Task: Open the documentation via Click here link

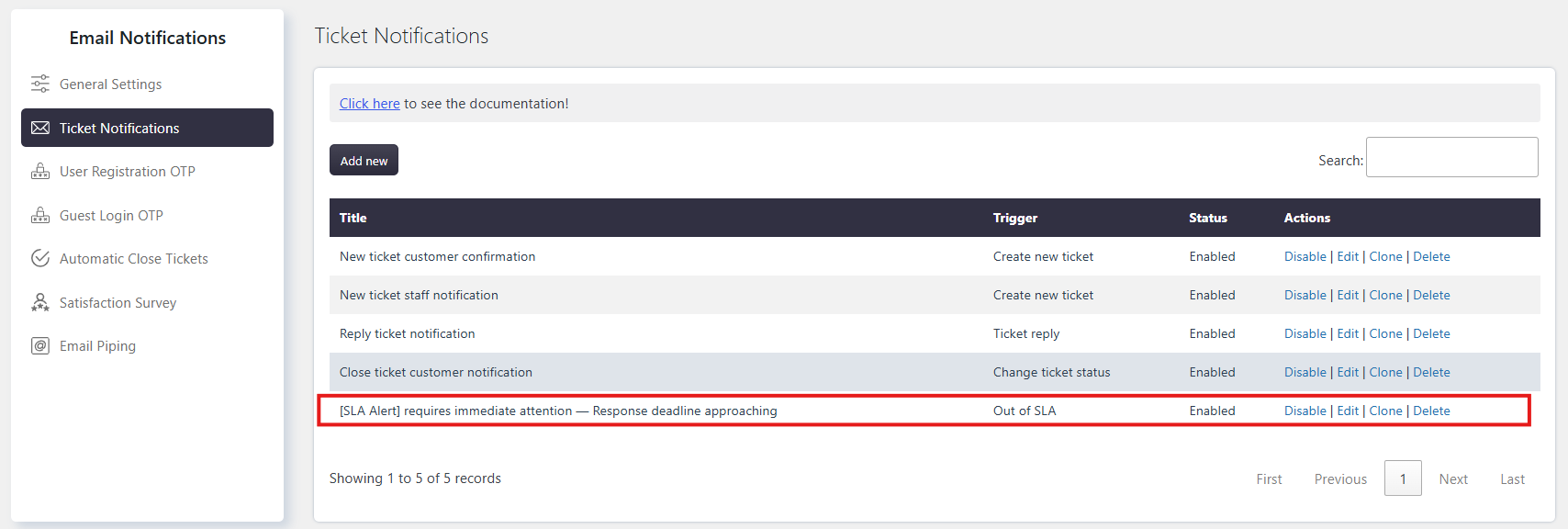Action: (369, 104)
